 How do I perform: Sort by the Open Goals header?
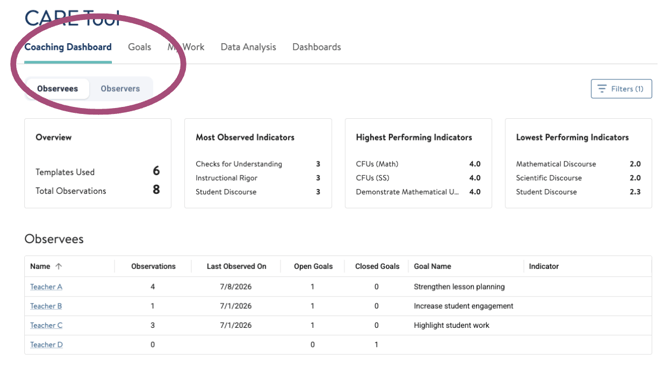pyautogui.click(x=313, y=266)
